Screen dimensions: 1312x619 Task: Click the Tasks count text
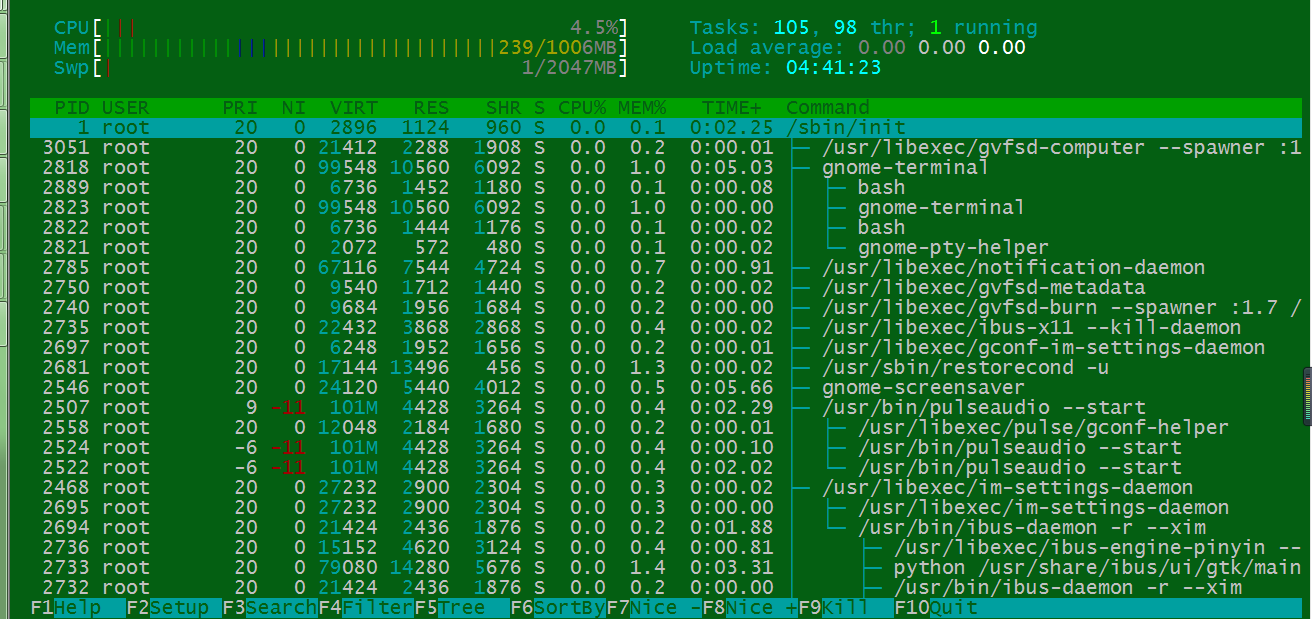pos(864,27)
